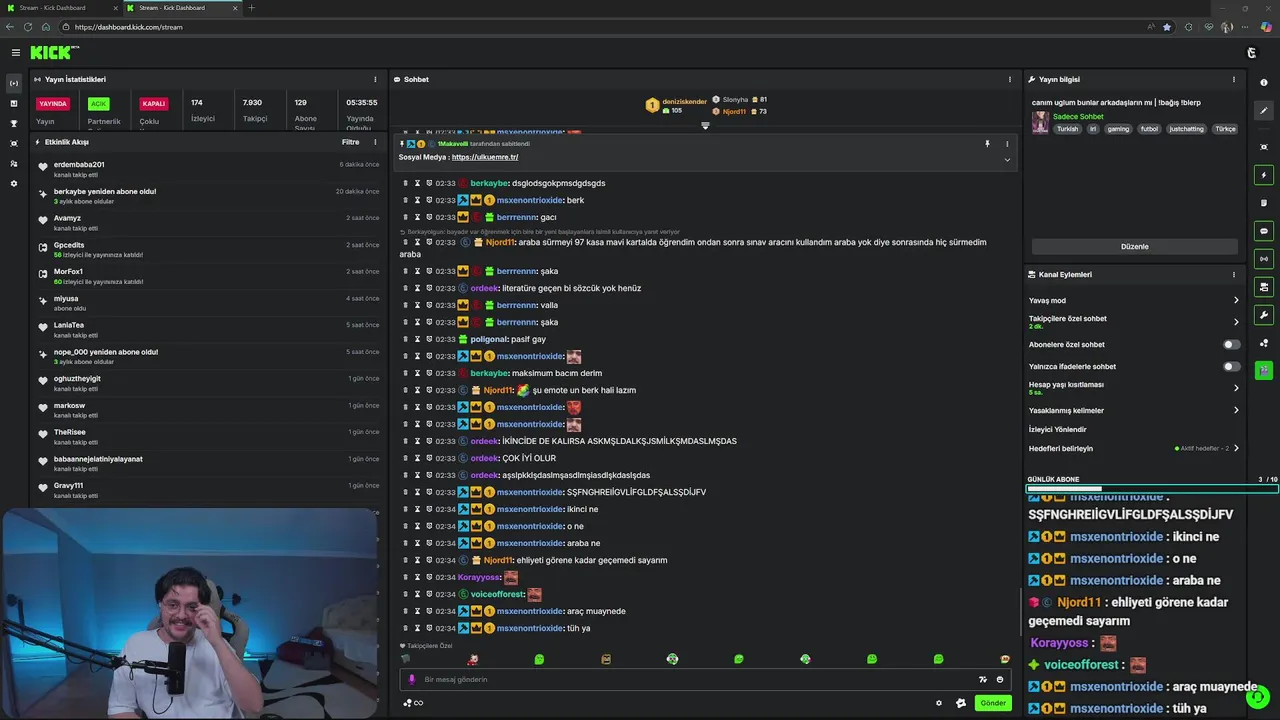Click the browser back arrow
1280x720 pixels.
click(10, 27)
